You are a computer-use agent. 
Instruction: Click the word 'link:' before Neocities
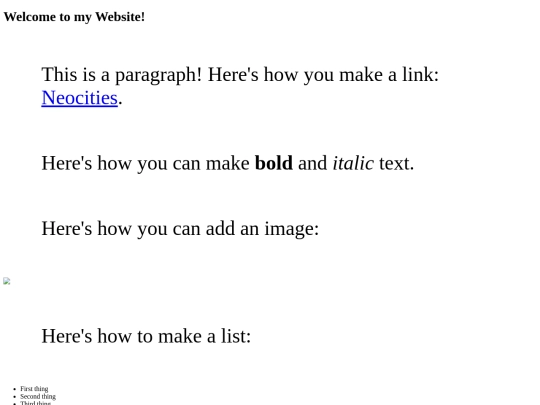420,75
